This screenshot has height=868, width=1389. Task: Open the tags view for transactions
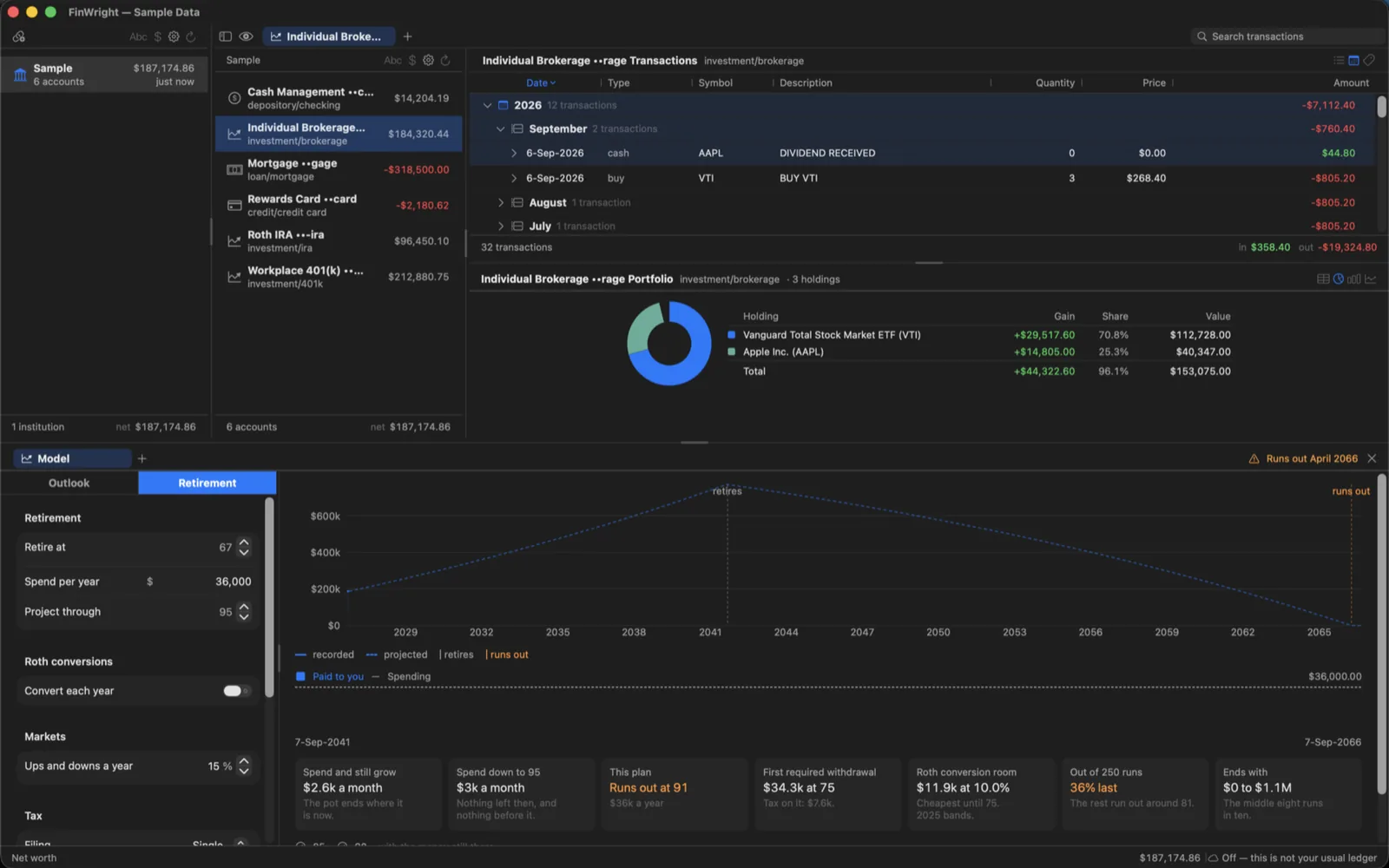1369,60
